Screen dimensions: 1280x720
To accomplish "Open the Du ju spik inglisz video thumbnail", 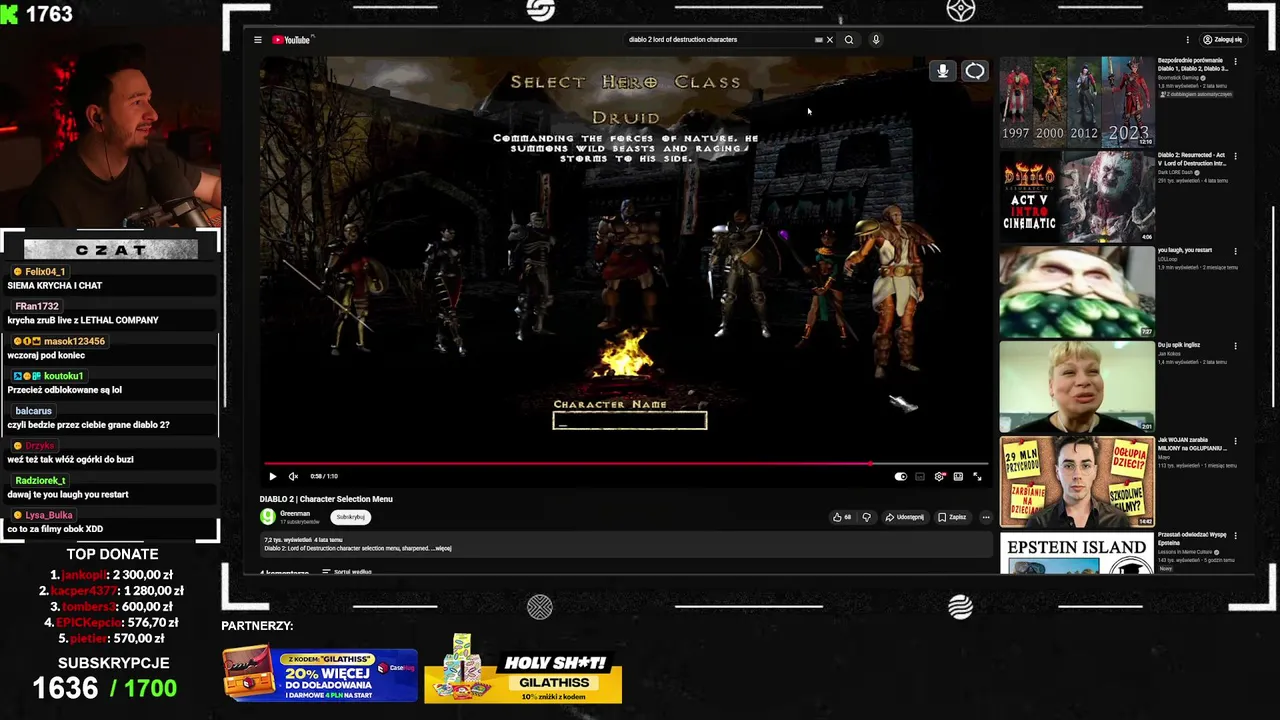I will point(1077,387).
